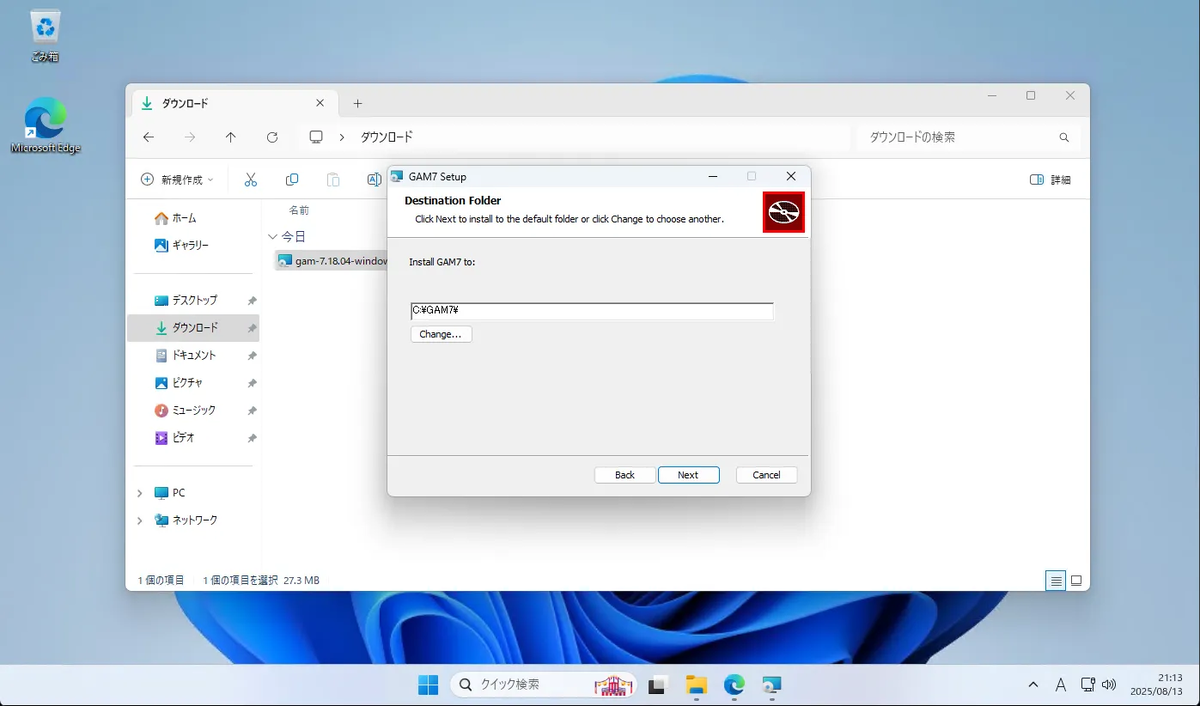Switch to large icons view in status bar
Viewport: 1200px width, 706px height.
tap(1076, 580)
